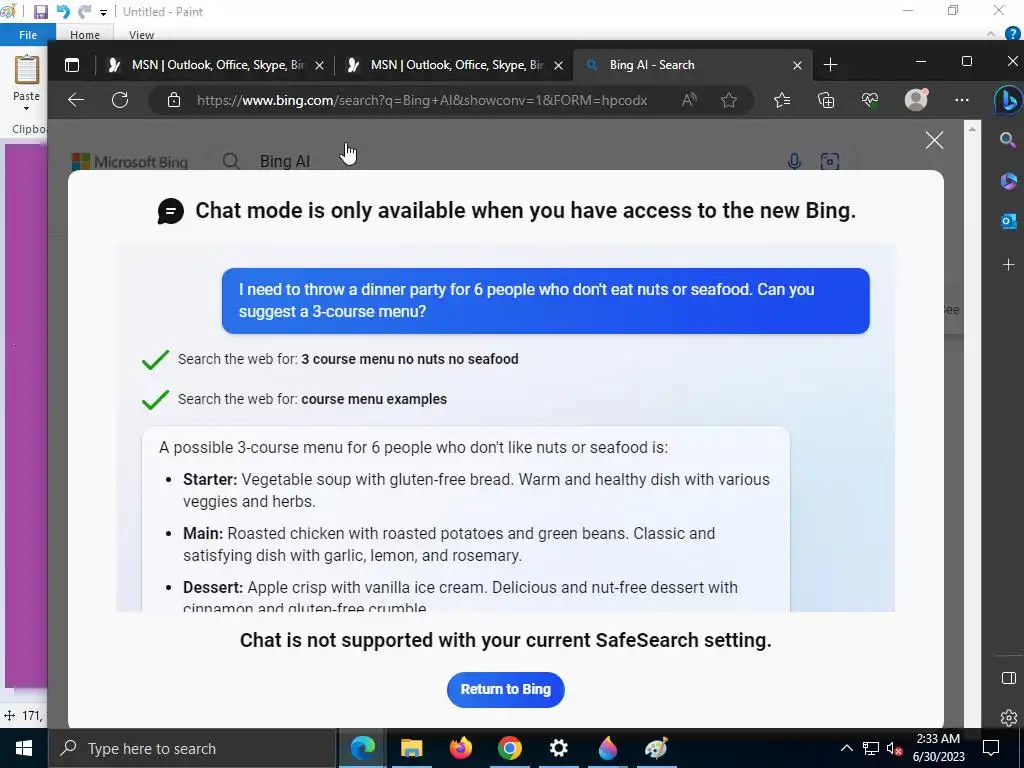Close the first MSN tab
Viewport: 1024px width, 768px height.
click(319, 65)
